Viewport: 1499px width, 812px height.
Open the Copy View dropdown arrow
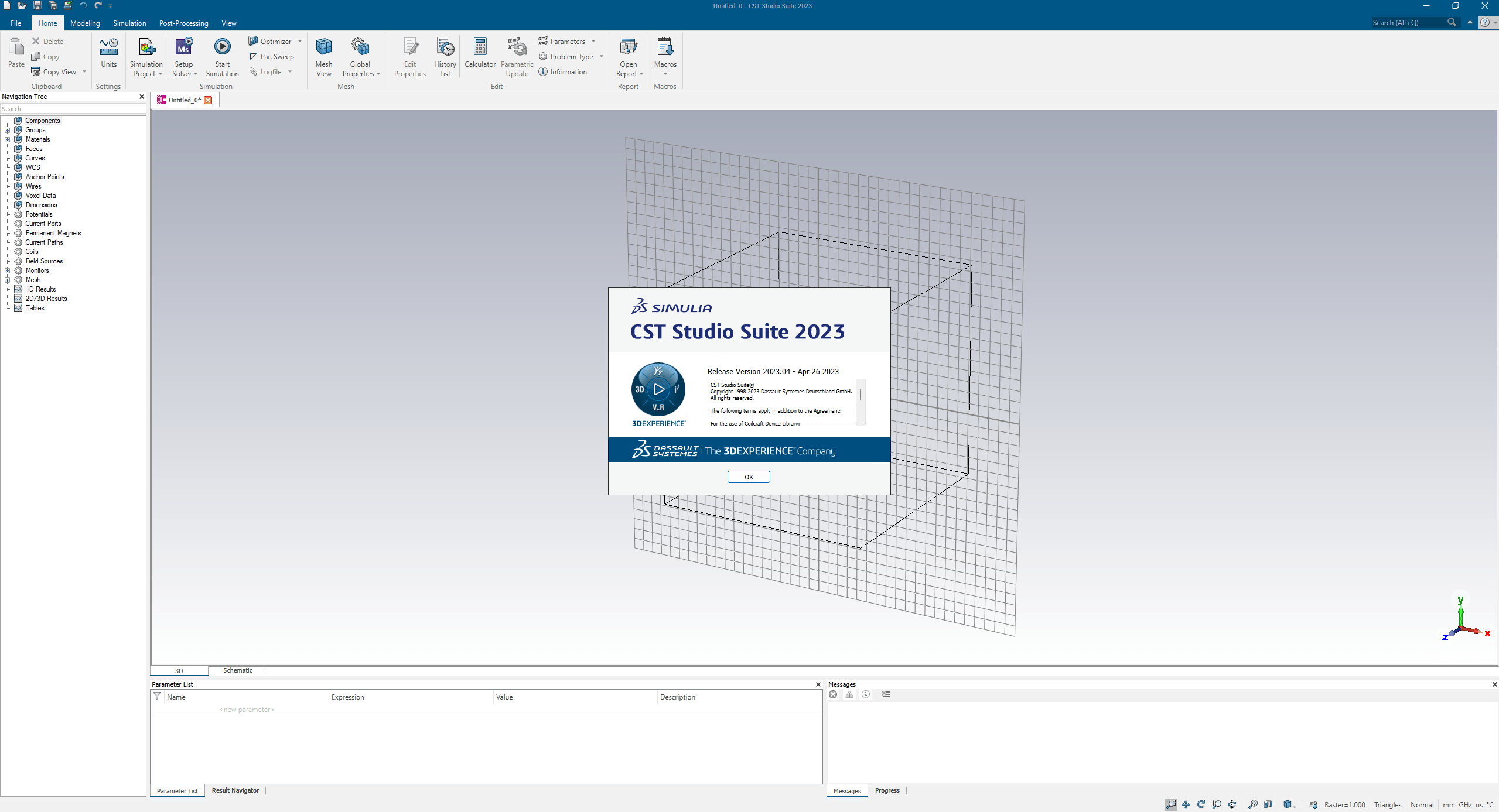[x=84, y=72]
